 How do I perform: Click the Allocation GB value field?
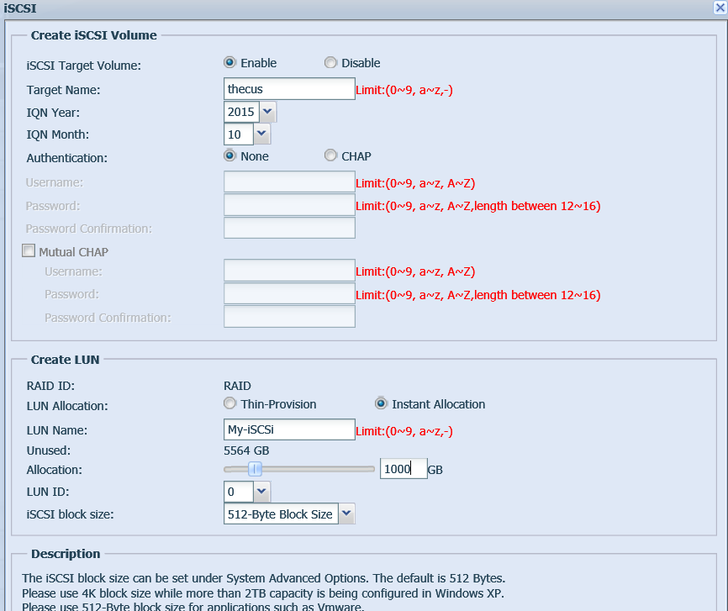(402, 469)
